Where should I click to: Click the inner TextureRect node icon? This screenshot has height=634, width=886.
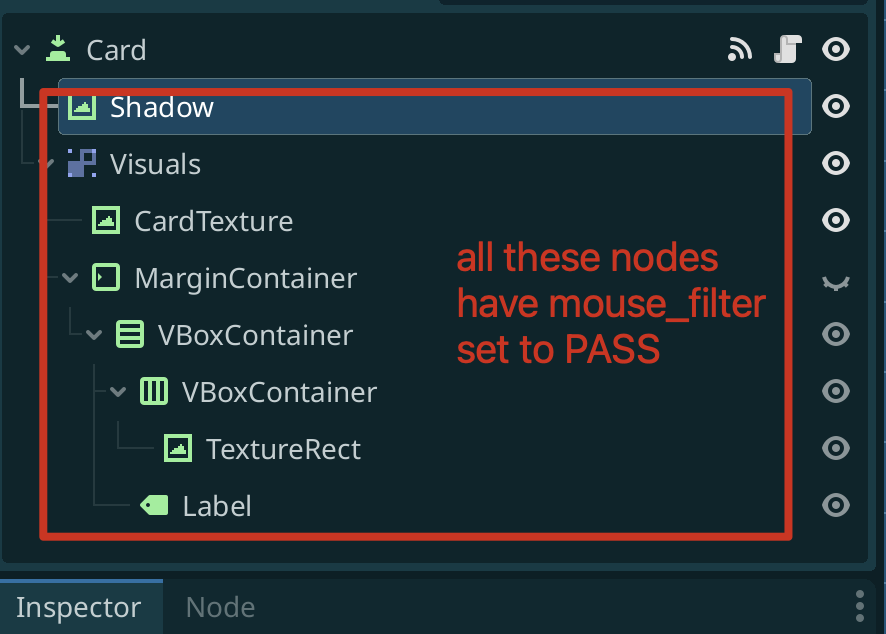click(178, 448)
